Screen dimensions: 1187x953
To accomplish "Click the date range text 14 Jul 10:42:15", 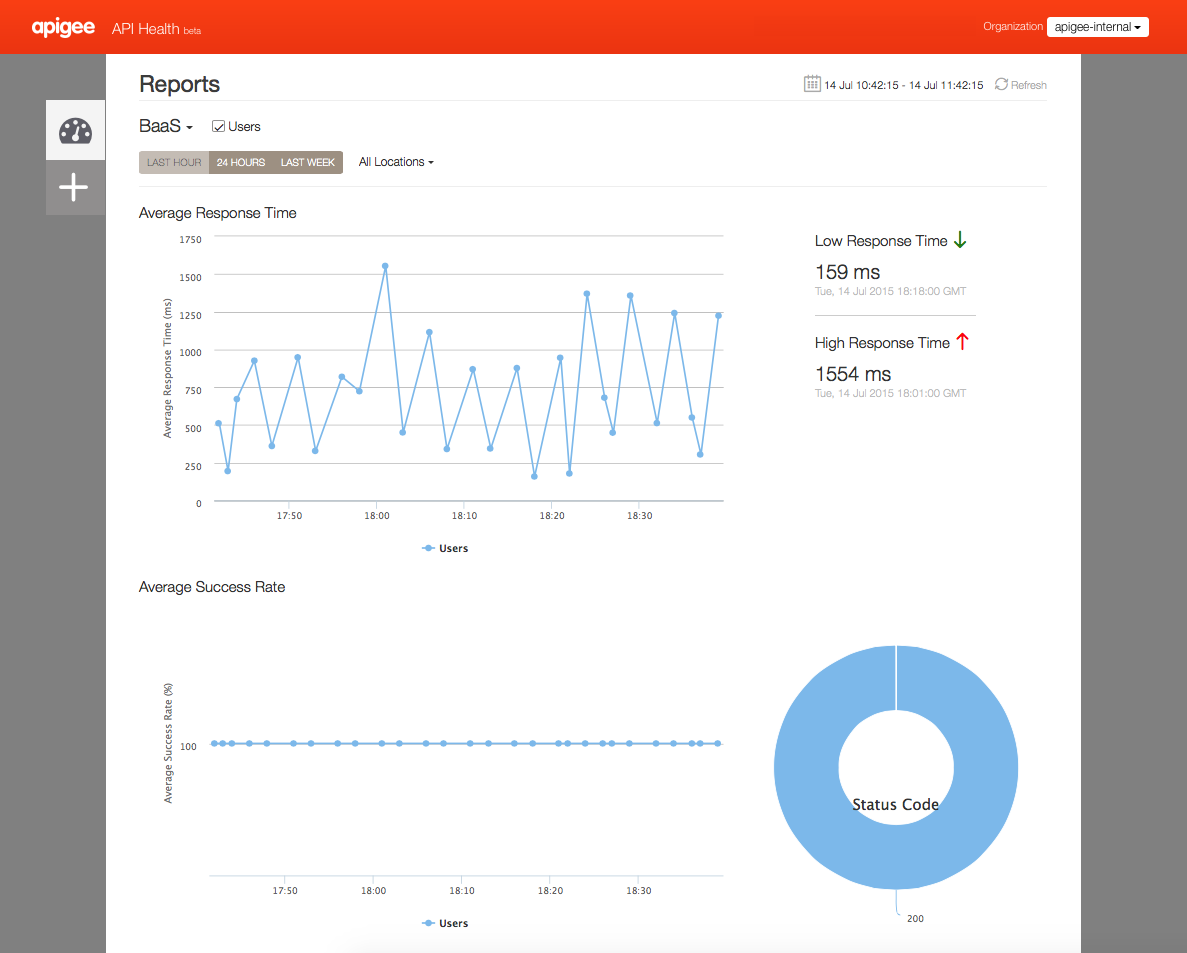I will 861,85.
